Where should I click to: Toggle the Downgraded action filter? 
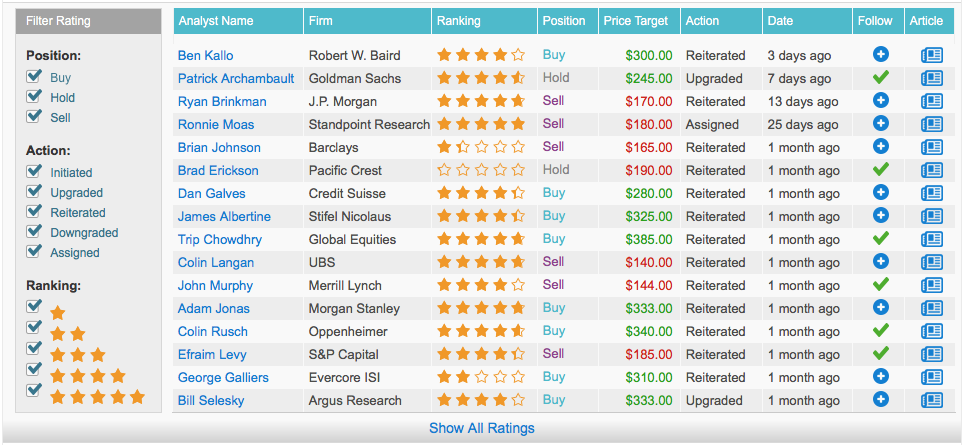[x=34, y=231]
